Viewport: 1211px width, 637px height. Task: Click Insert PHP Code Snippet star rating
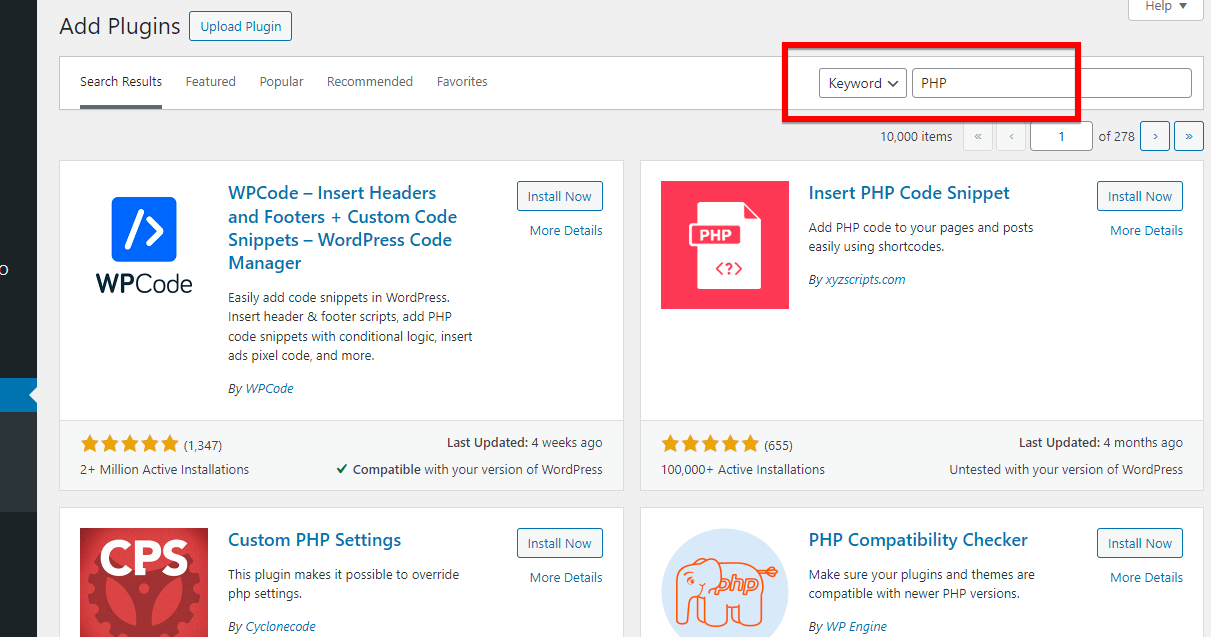(x=710, y=444)
